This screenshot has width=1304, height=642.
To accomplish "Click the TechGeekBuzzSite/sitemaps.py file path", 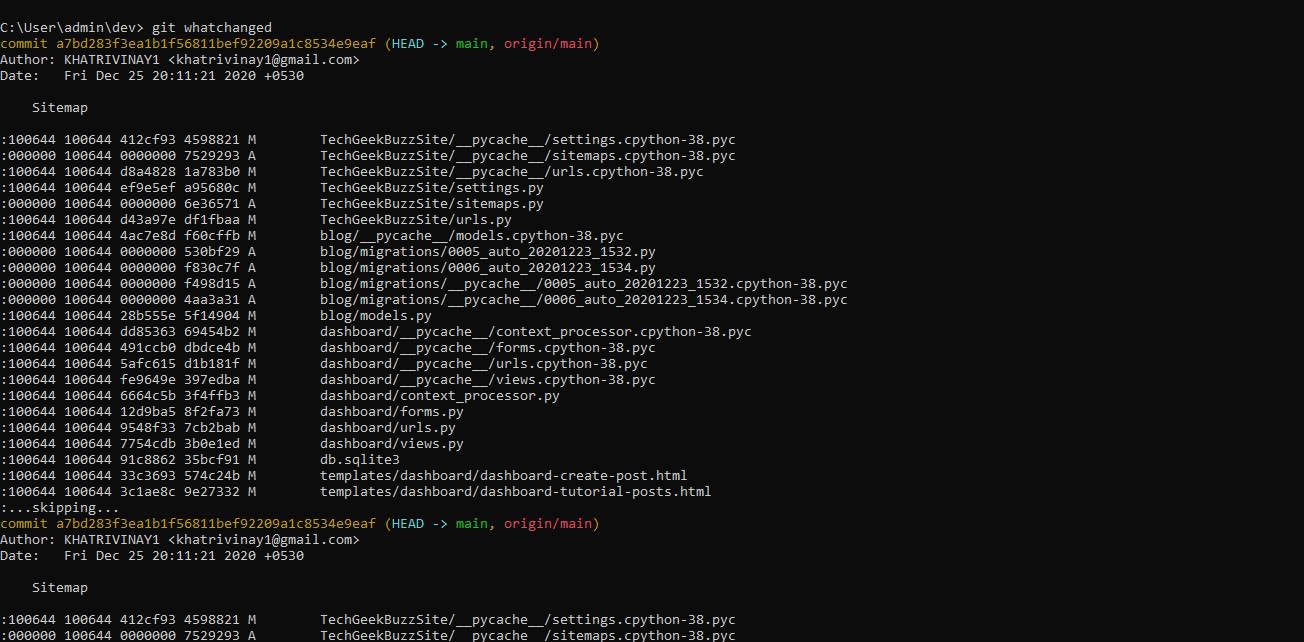I will coord(431,203).
